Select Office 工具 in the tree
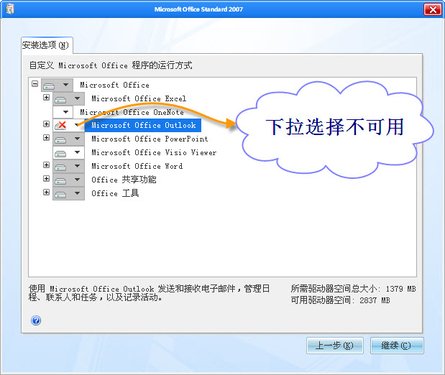445x375 pixels. click(x=115, y=193)
